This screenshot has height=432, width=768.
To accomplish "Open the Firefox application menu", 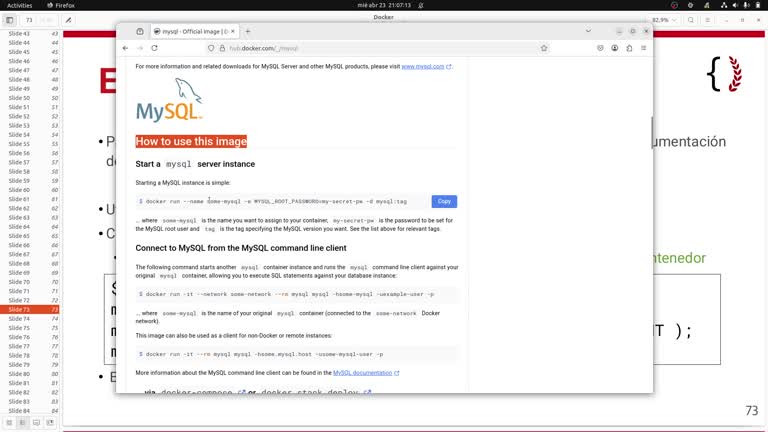I will 644,48.
